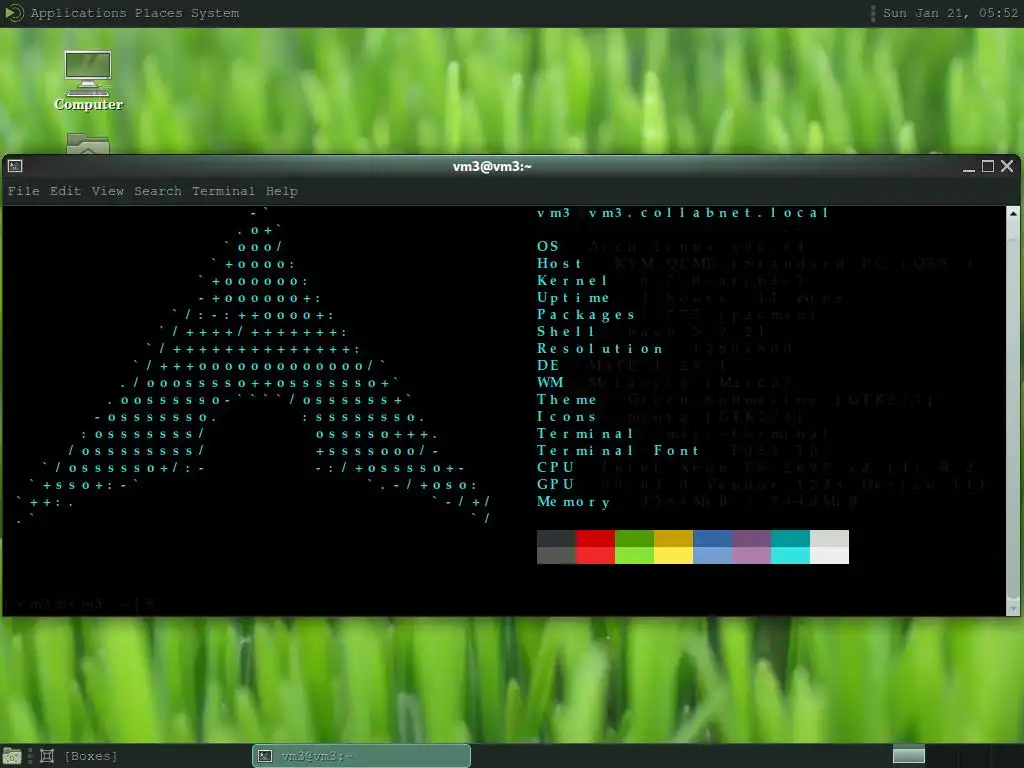1024x768 pixels.
Task: Click the gold swatch in the top color row
Action: (673, 539)
